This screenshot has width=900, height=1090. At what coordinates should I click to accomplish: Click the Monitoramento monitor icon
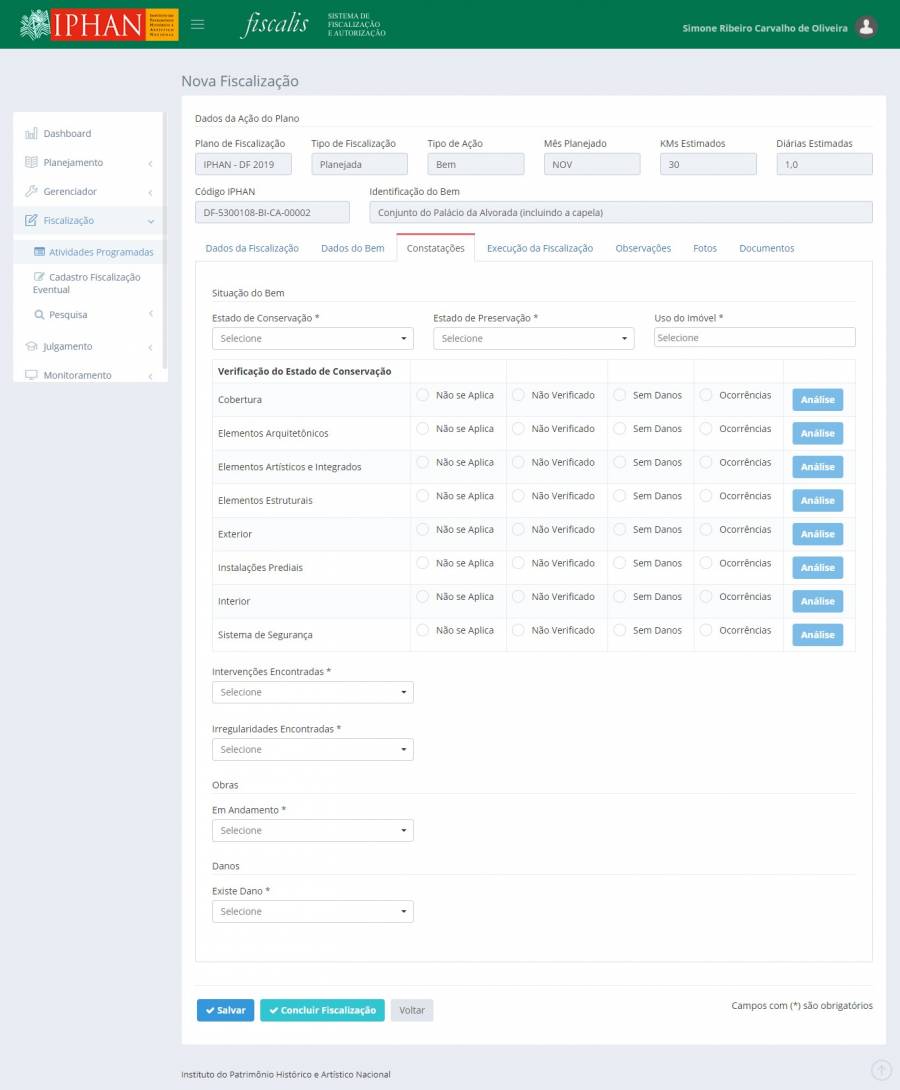click(x=31, y=375)
